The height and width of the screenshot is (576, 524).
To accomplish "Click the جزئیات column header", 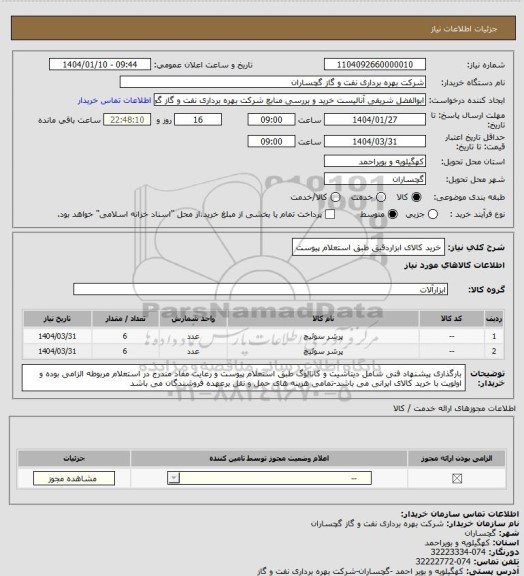I will [74, 458].
